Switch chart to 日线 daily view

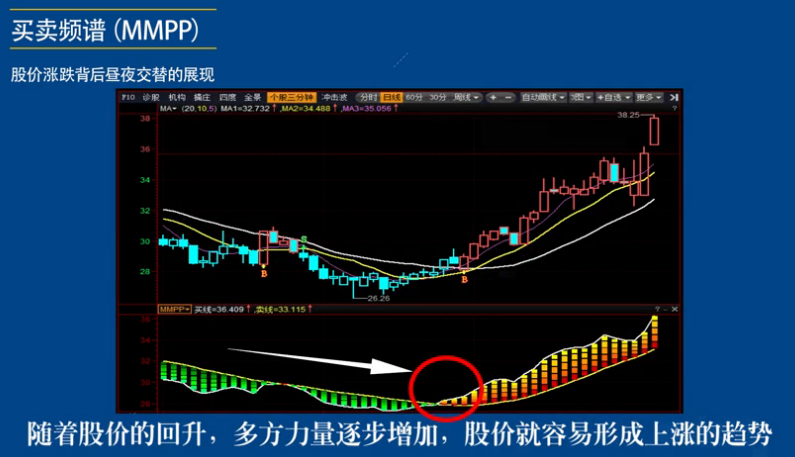[391, 97]
